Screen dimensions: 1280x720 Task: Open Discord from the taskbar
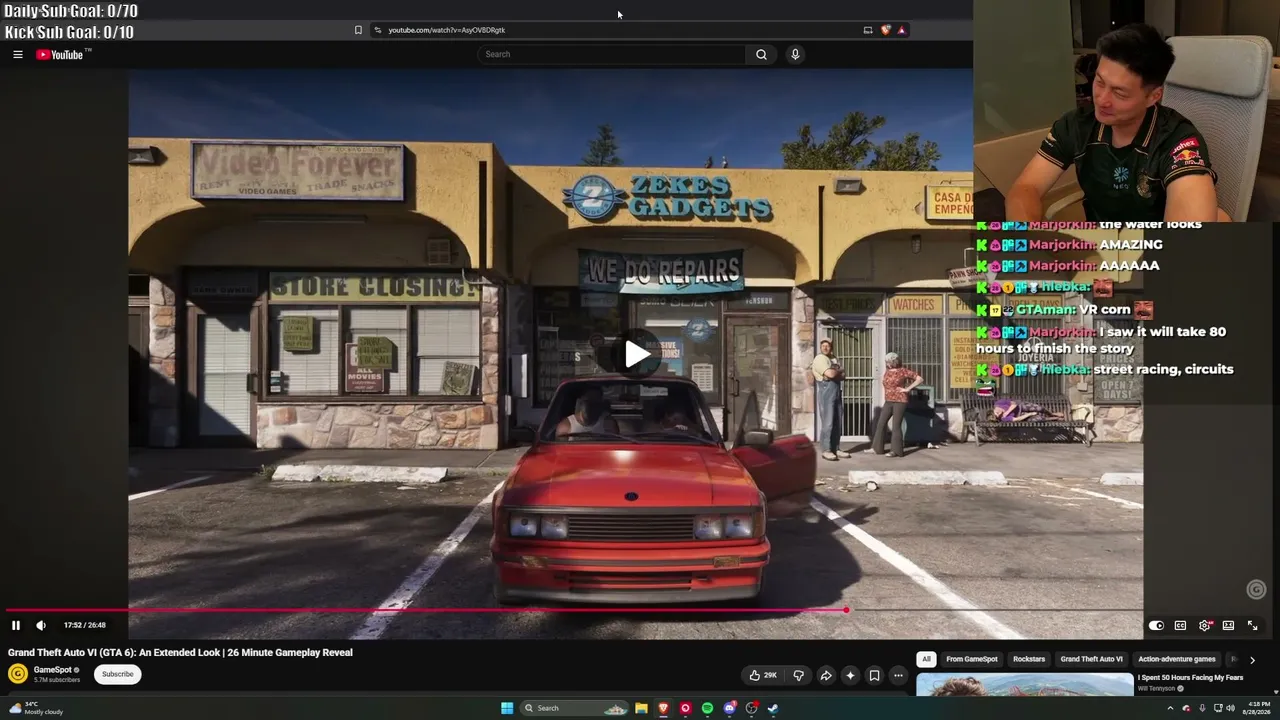[x=729, y=708]
